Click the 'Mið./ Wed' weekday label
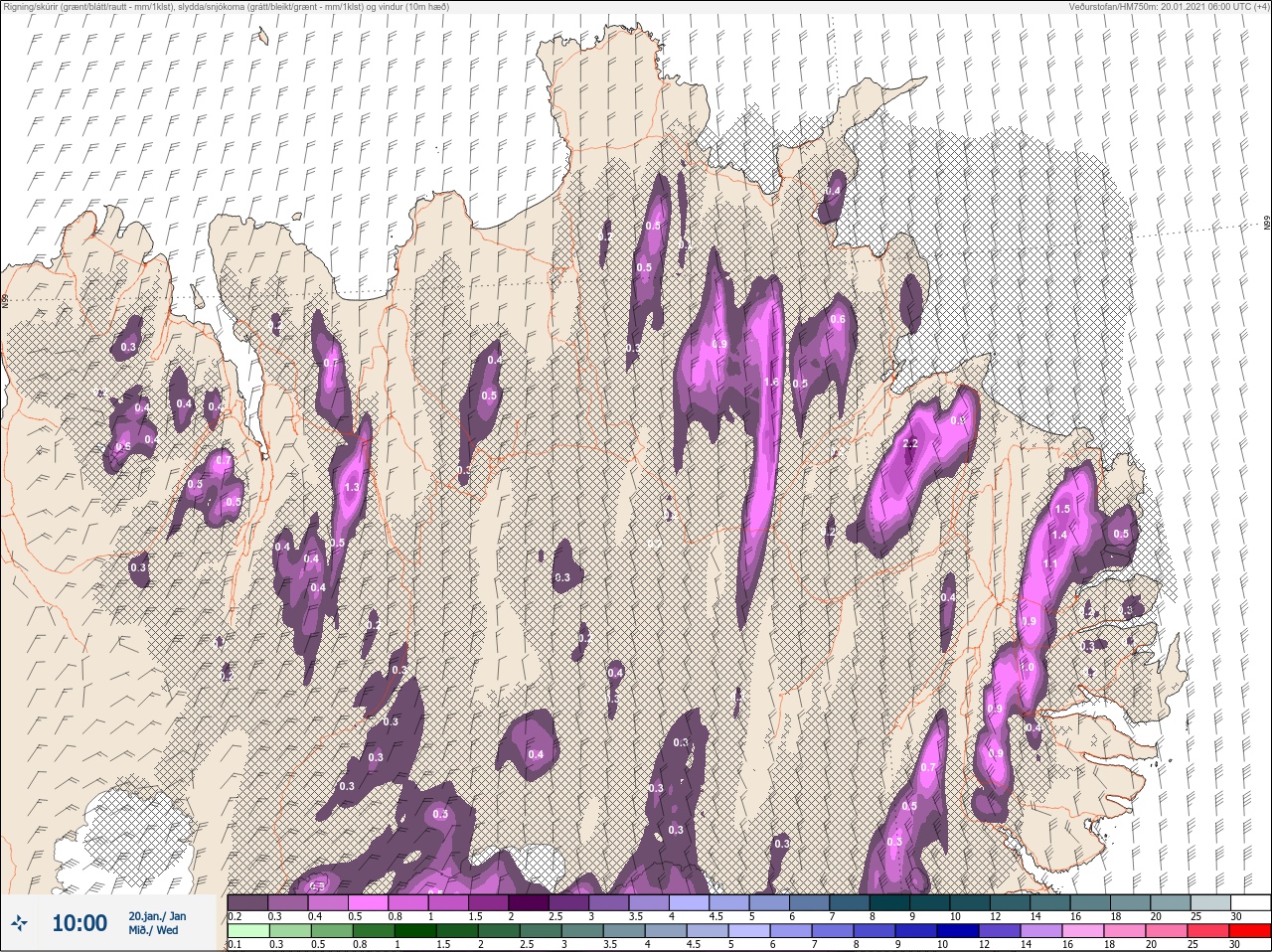 point(153,931)
